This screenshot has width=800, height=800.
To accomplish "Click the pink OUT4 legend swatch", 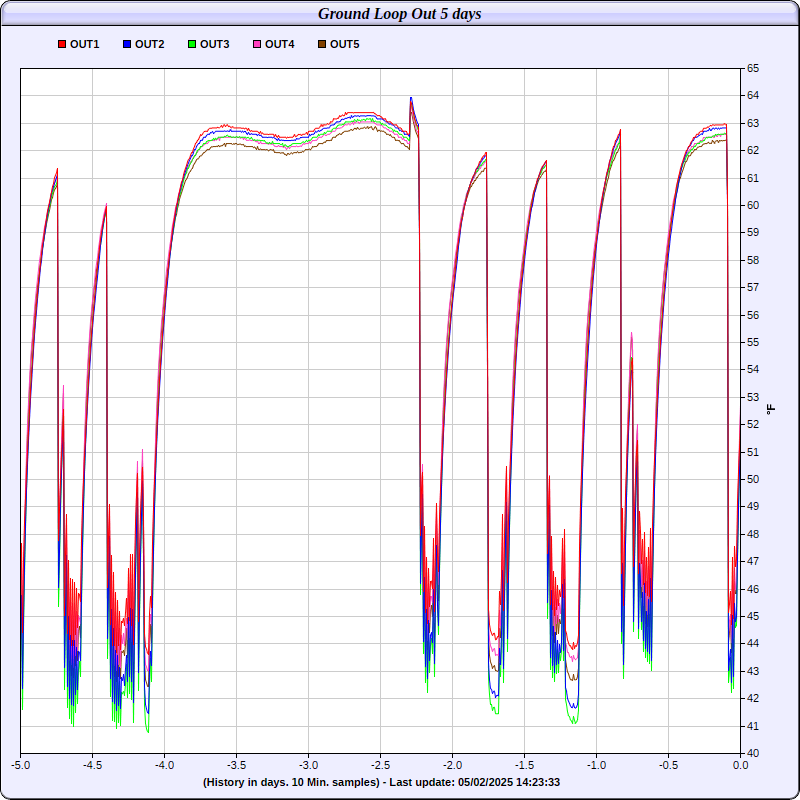I will [x=257, y=44].
